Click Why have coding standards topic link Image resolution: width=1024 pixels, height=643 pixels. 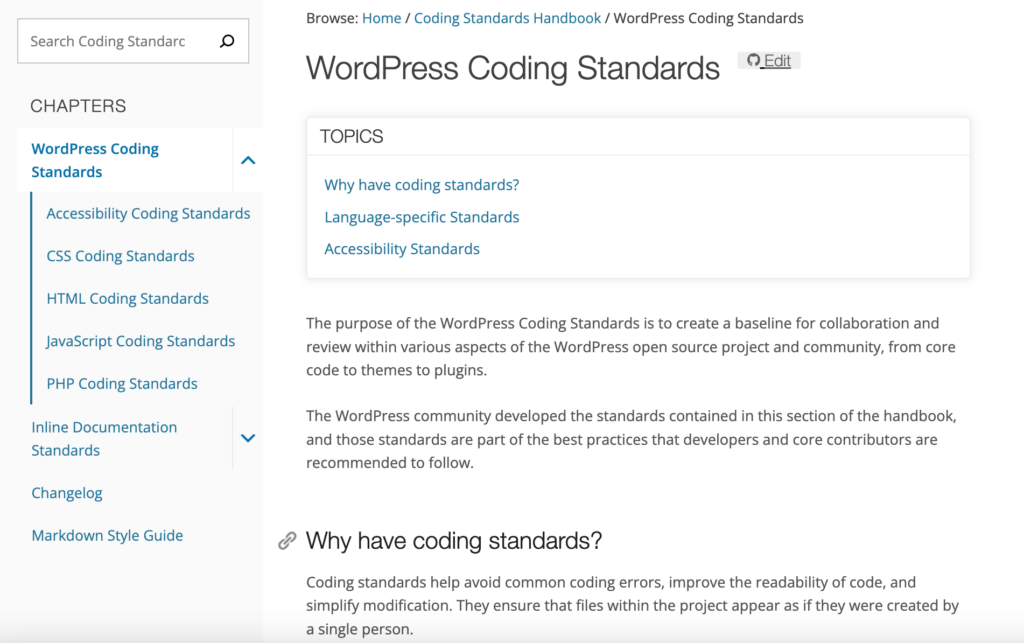coord(421,184)
